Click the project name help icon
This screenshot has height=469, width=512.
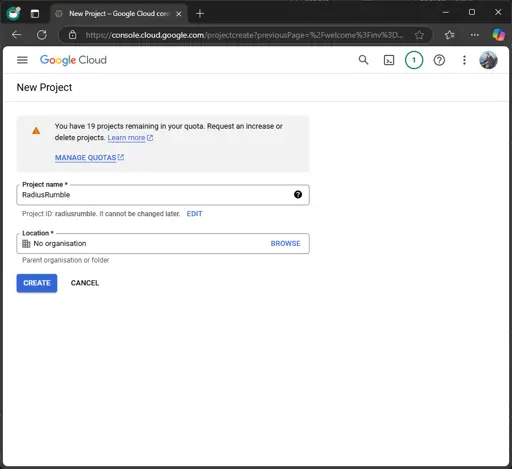tap(298, 195)
